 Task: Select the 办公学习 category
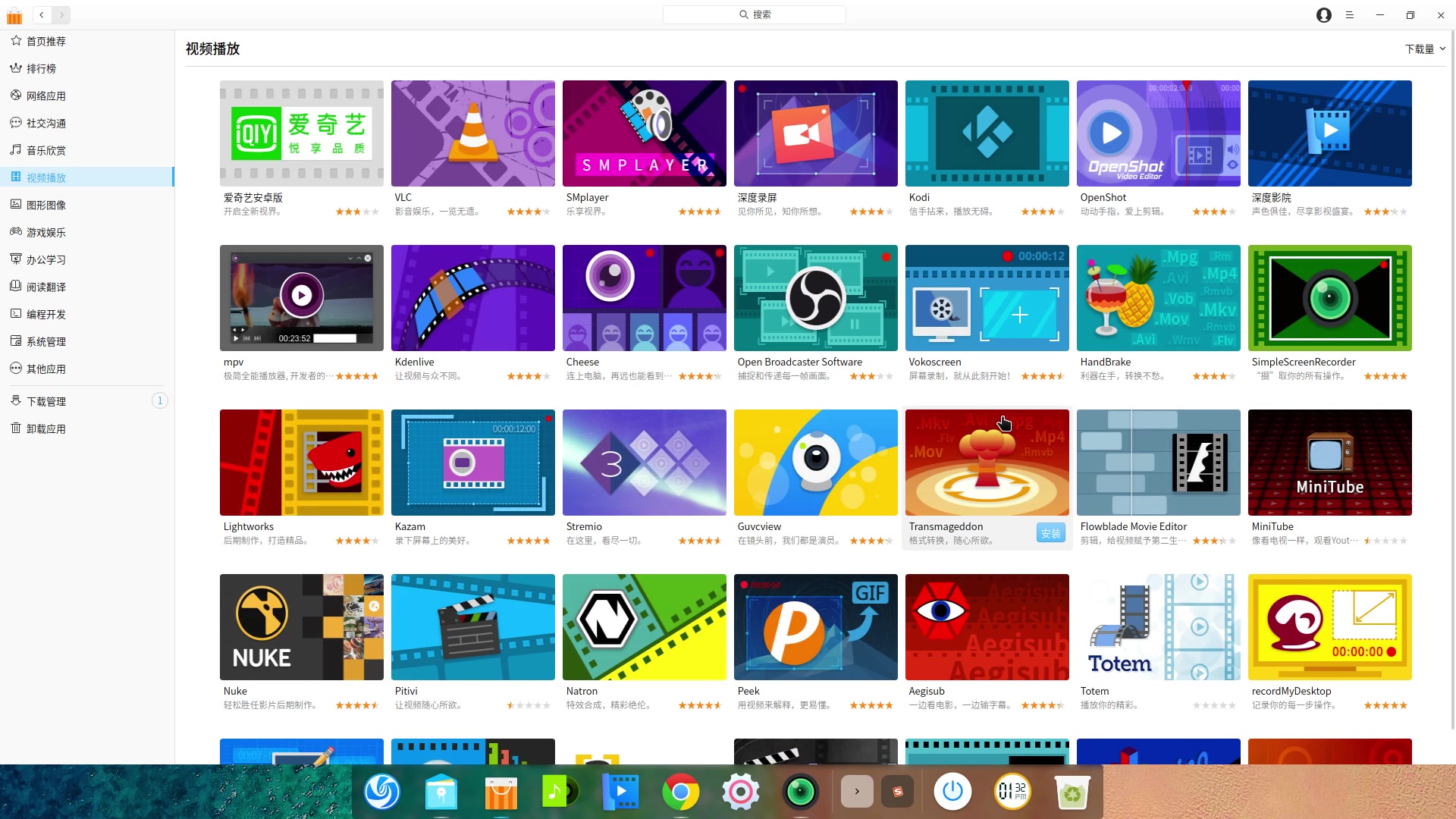[87, 259]
